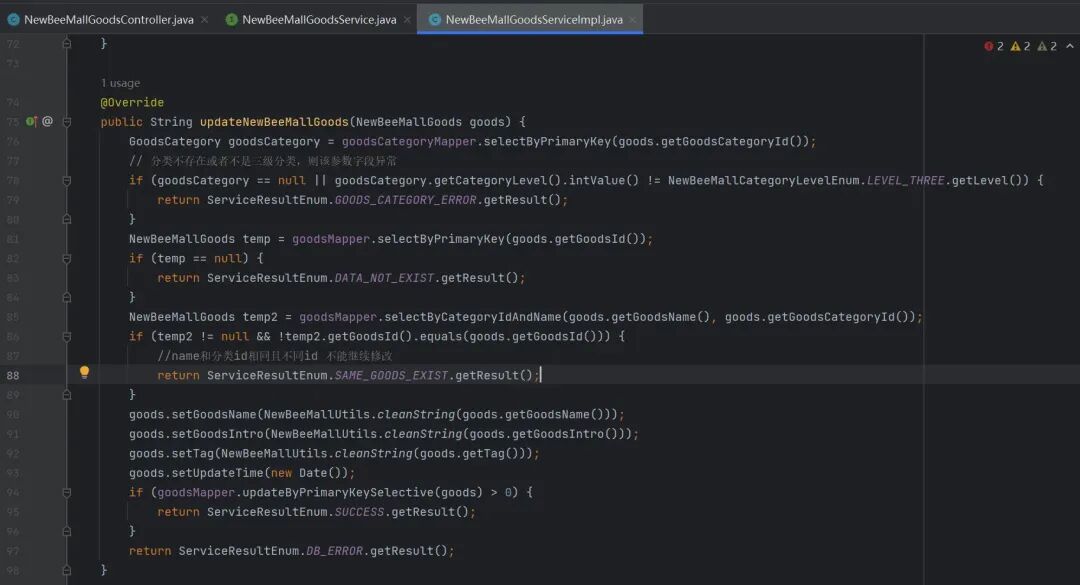This screenshot has height=585, width=1080.
Task: Click the GoodsCategory type on line 76
Action: pyautogui.click(x=174, y=141)
